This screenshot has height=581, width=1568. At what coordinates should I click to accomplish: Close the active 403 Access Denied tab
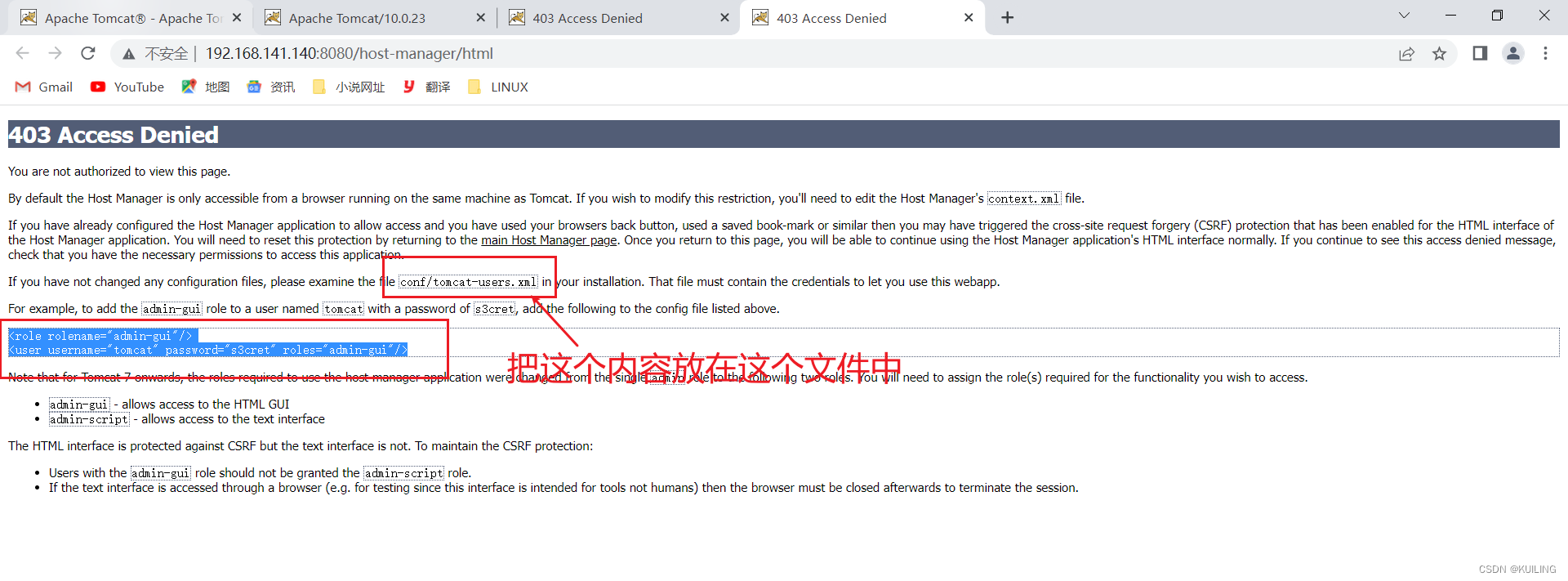tap(969, 18)
